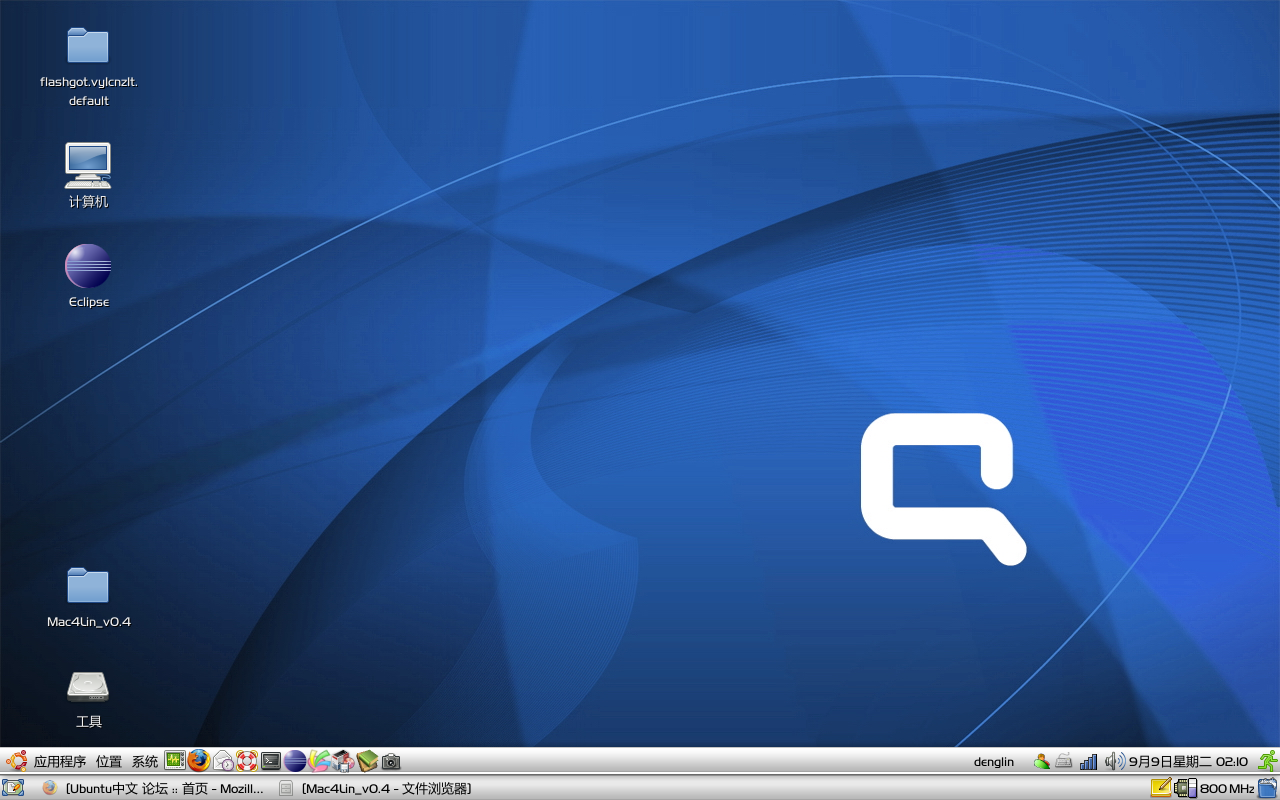The width and height of the screenshot is (1280, 800).
Task: Open the help lifebuoy launcher
Action: tap(247, 761)
